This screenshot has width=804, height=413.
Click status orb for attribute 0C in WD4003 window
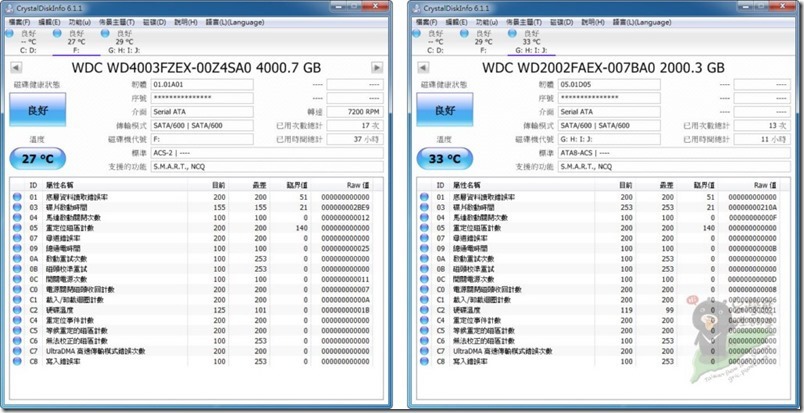tap(17, 279)
